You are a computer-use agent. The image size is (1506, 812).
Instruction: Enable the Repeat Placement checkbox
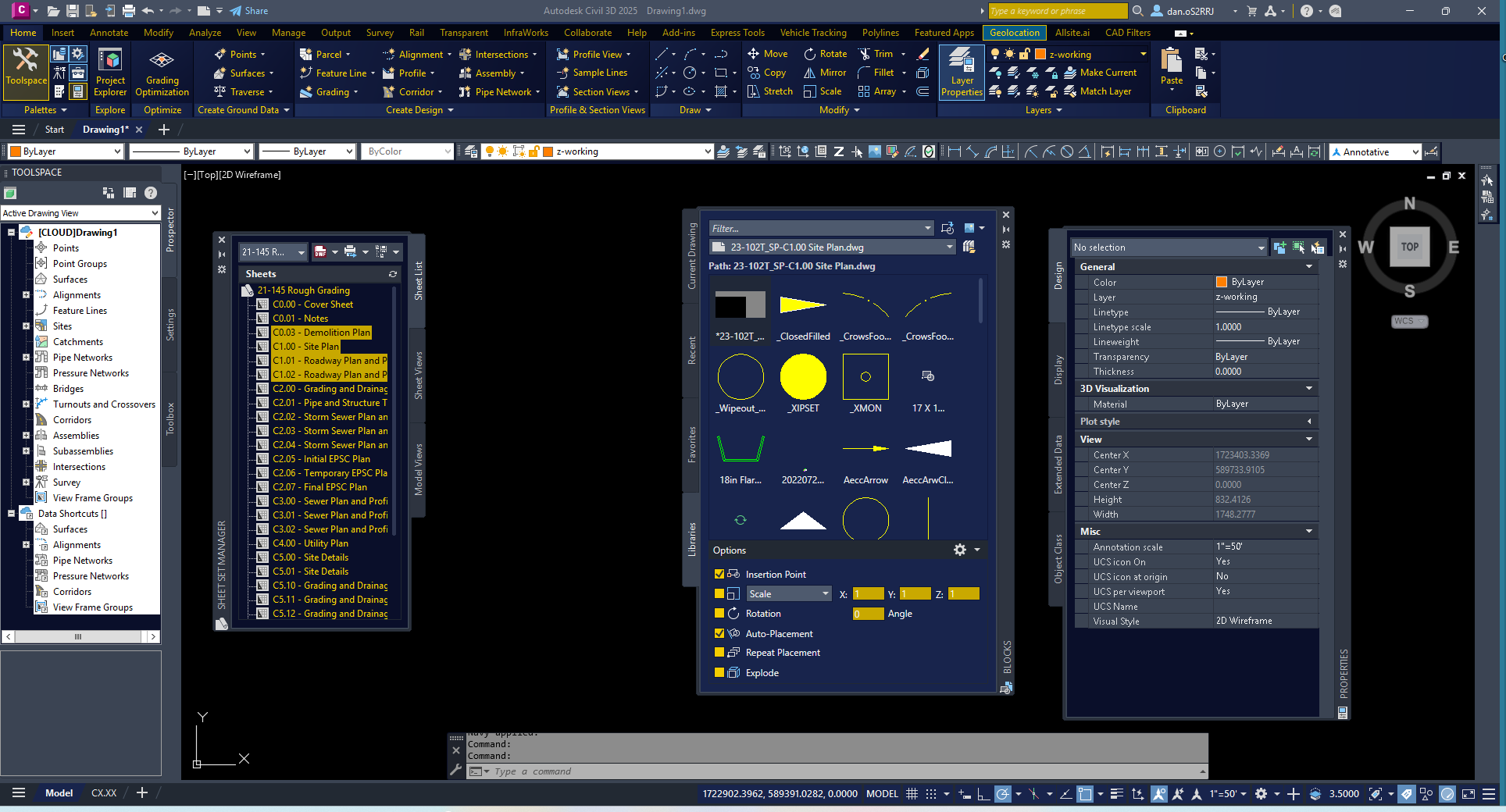pos(719,652)
